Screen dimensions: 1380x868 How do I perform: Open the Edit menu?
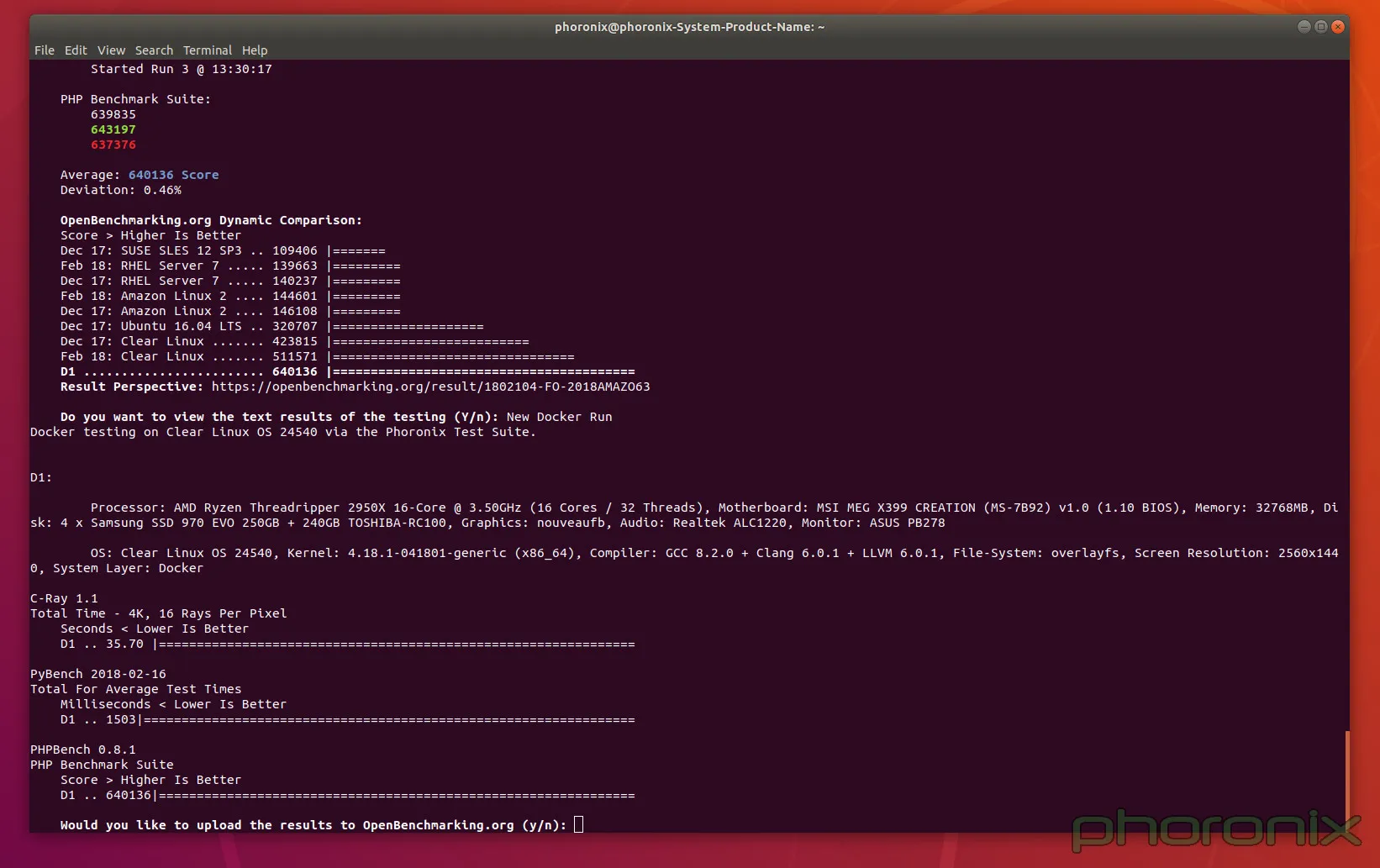click(x=76, y=50)
